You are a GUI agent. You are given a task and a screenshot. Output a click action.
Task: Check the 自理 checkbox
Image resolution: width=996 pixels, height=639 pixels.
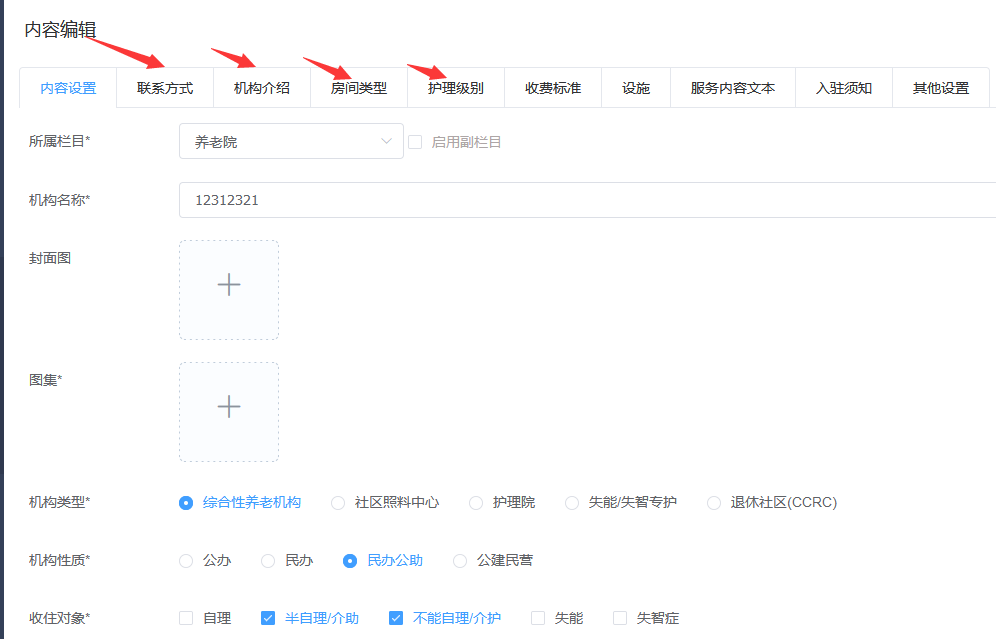[x=186, y=618]
